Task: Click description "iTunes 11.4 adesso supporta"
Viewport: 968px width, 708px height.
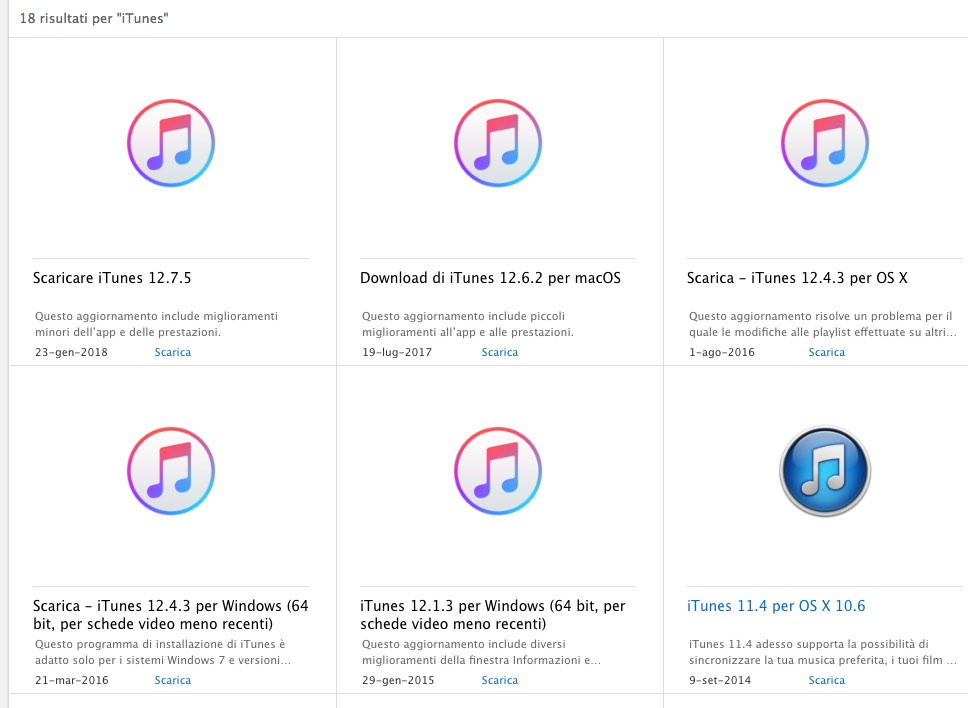Action: [x=822, y=652]
